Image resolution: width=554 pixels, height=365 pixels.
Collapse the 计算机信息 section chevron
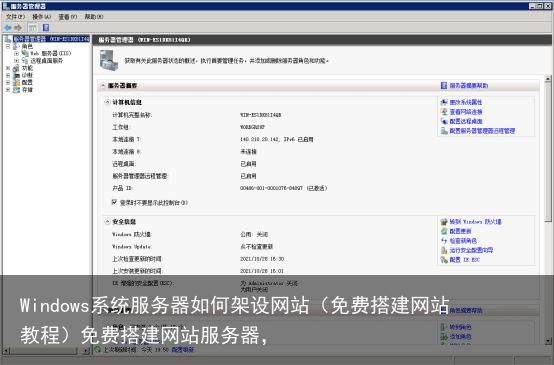click(107, 102)
